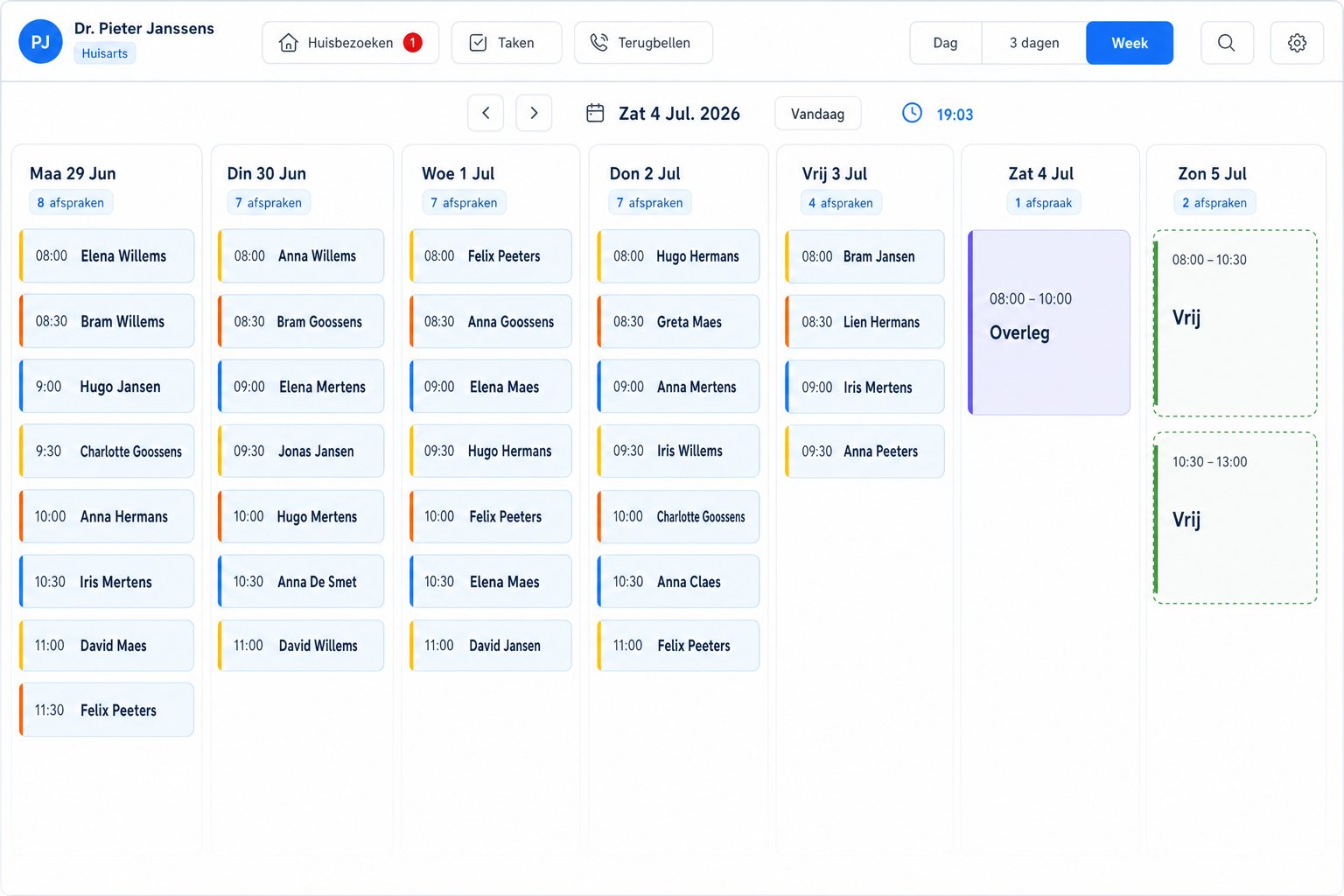
Task: Open 10:00 Hugo Mertens appointment
Action: [x=301, y=516]
